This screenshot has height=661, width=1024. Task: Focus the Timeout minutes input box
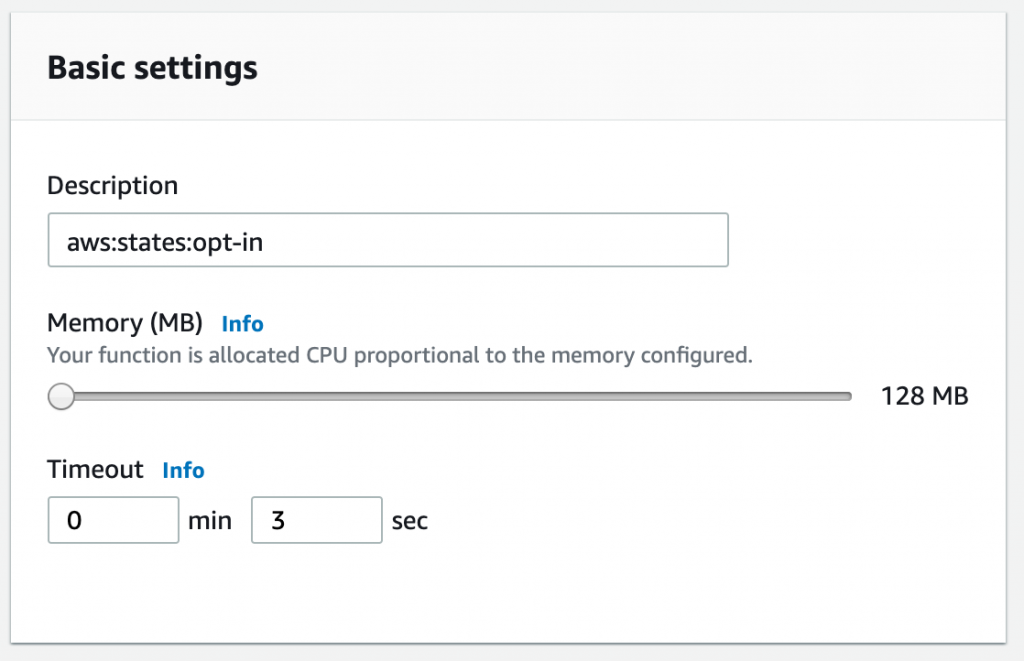pos(113,521)
